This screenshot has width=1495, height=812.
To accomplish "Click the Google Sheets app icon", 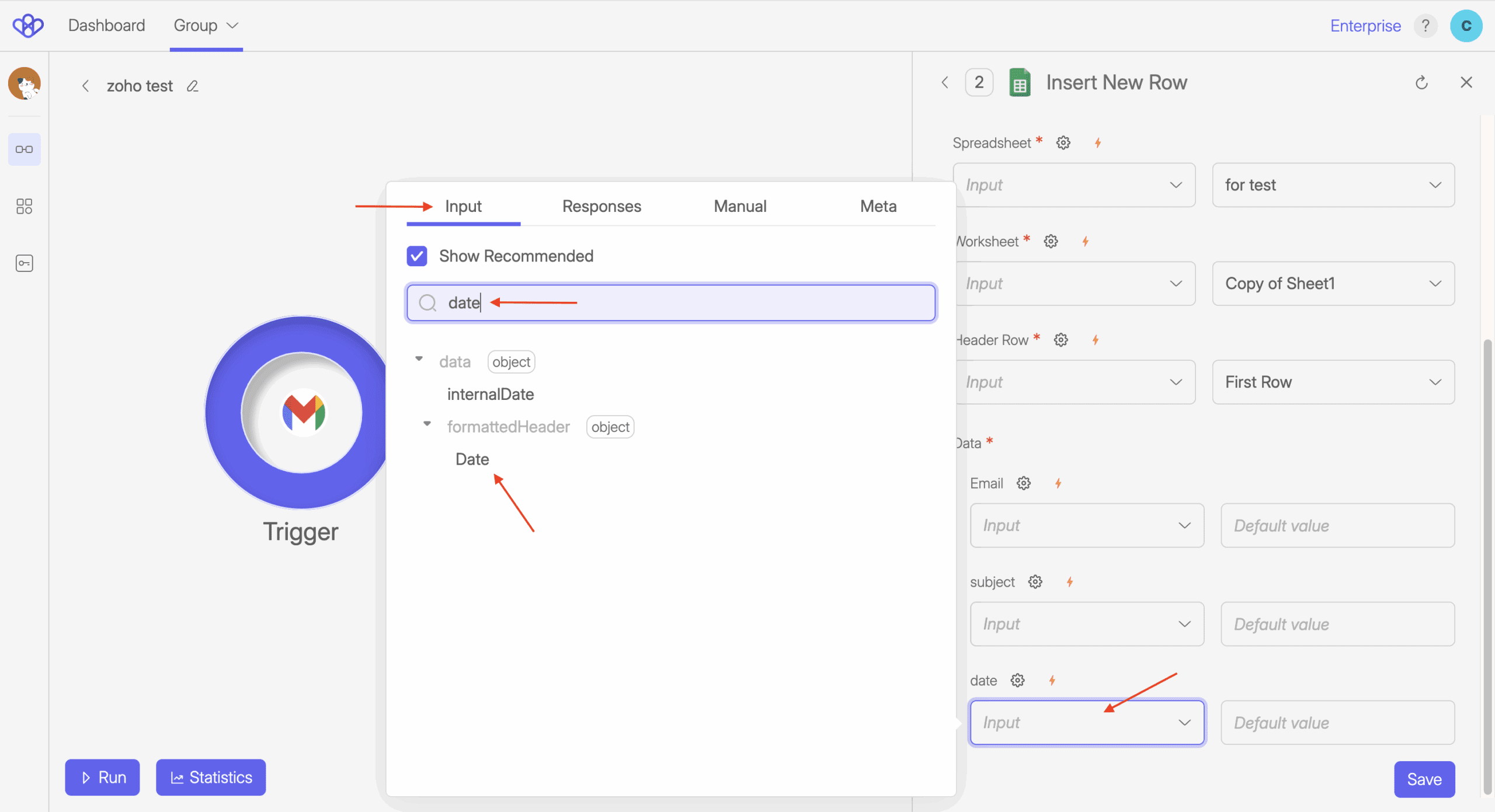I will click(1020, 83).
